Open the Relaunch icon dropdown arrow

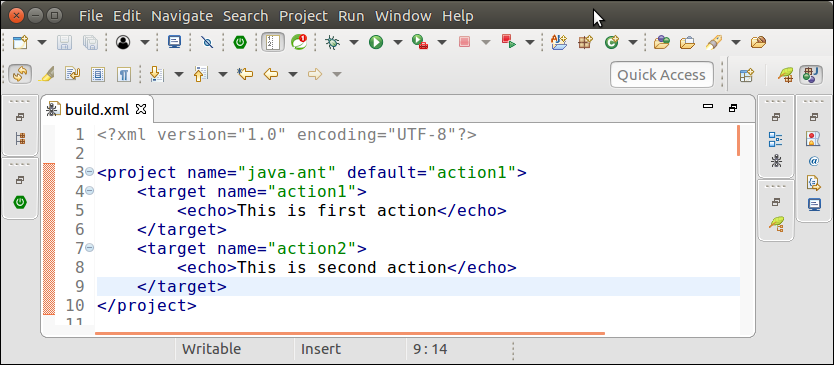(x=530, y=43)
